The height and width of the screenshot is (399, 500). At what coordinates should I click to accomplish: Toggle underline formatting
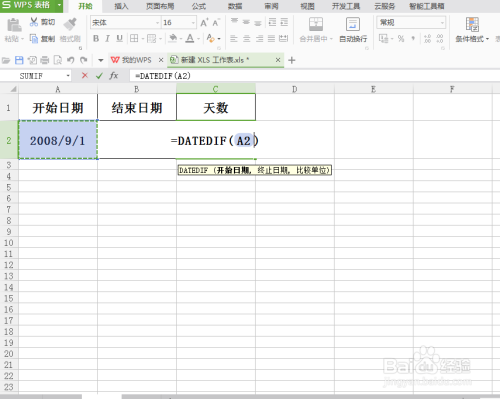[119, 39]
